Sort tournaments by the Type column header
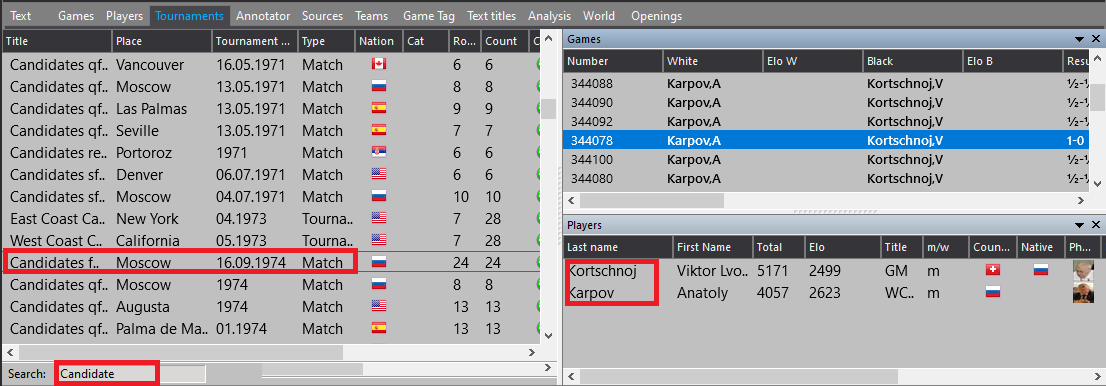 tap(326, 41)
